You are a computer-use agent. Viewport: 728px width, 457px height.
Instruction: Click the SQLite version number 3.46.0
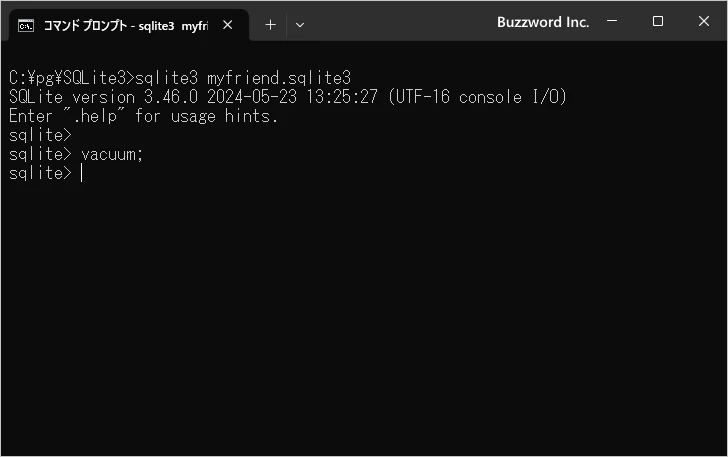[x=146, y=97]
